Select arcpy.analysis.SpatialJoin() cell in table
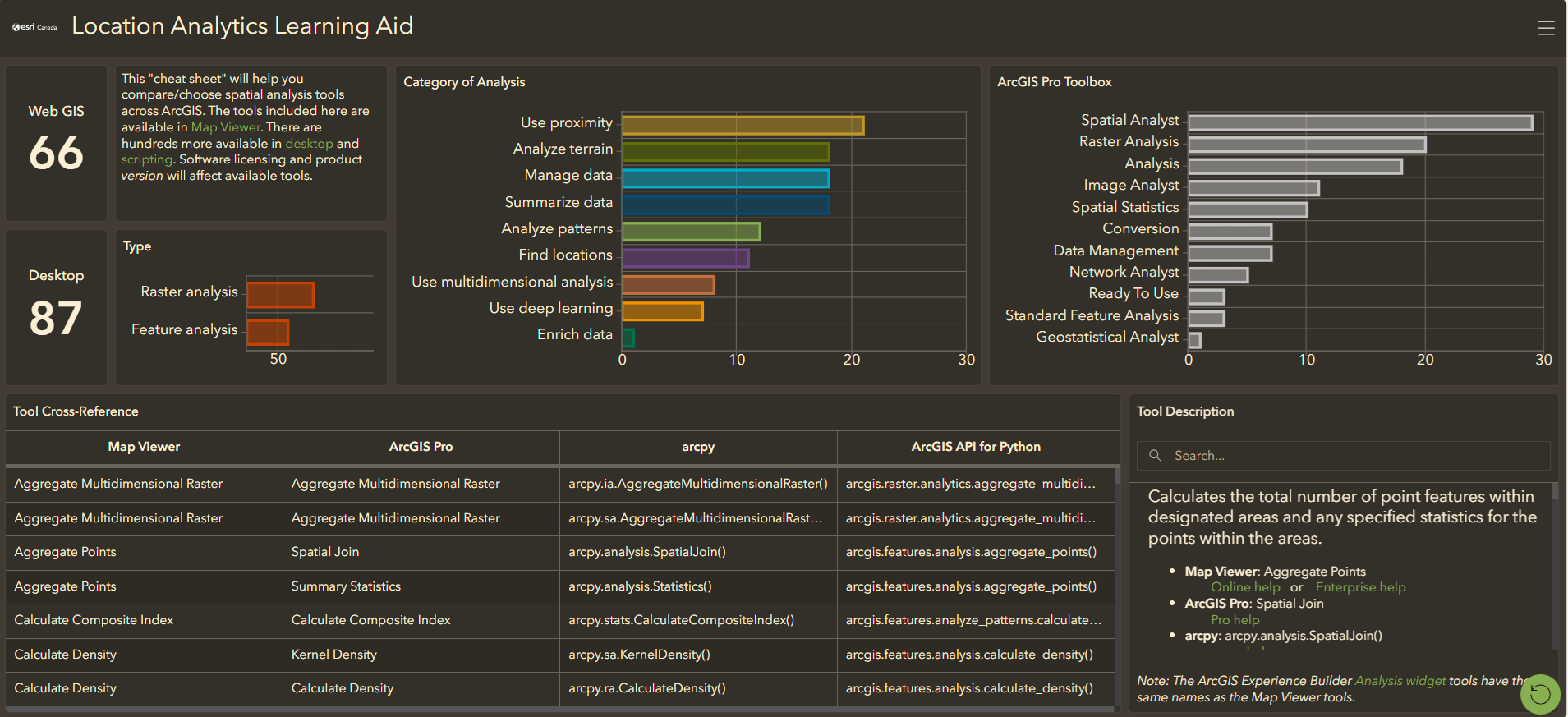Viewport: 1568px width, 717px height. 698,552
